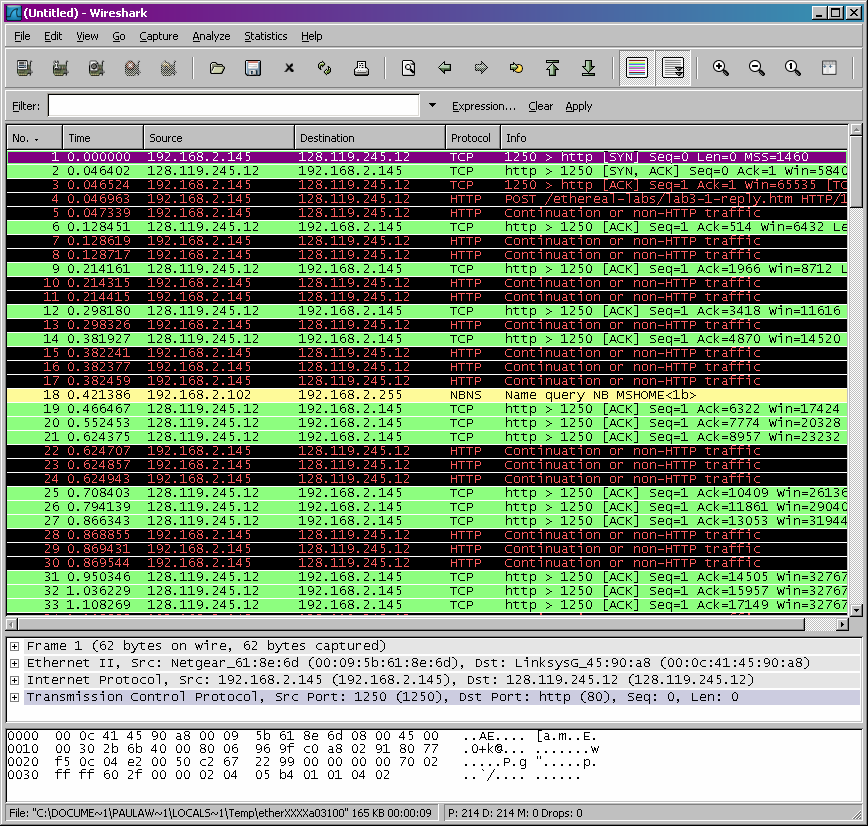The width and height of the screenshot is (868, 826).
Task: List available capture interfaces
Action: pos(22,68)
